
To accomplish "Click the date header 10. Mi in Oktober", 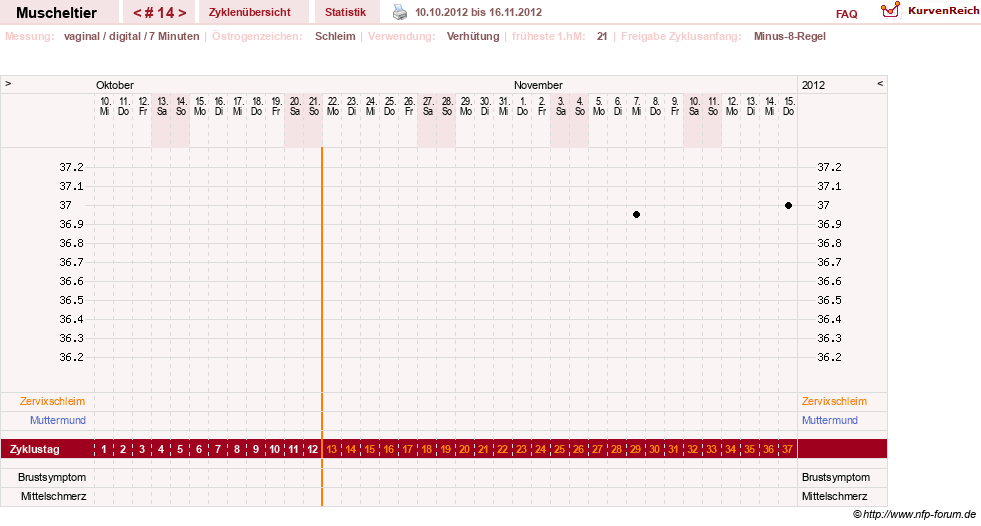I will point(104,106).
